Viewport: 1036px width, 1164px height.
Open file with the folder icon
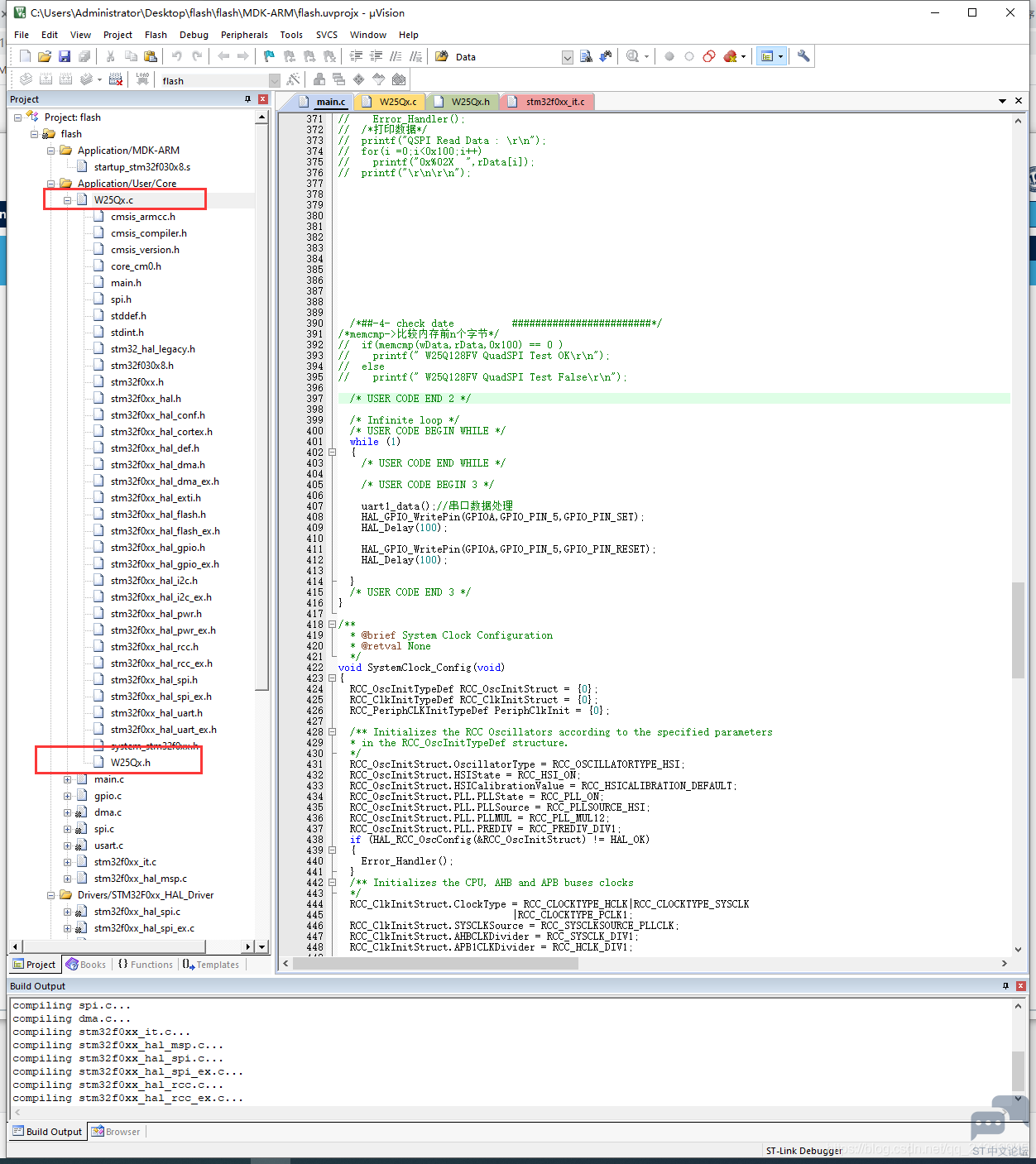click(x=45, y=56)
